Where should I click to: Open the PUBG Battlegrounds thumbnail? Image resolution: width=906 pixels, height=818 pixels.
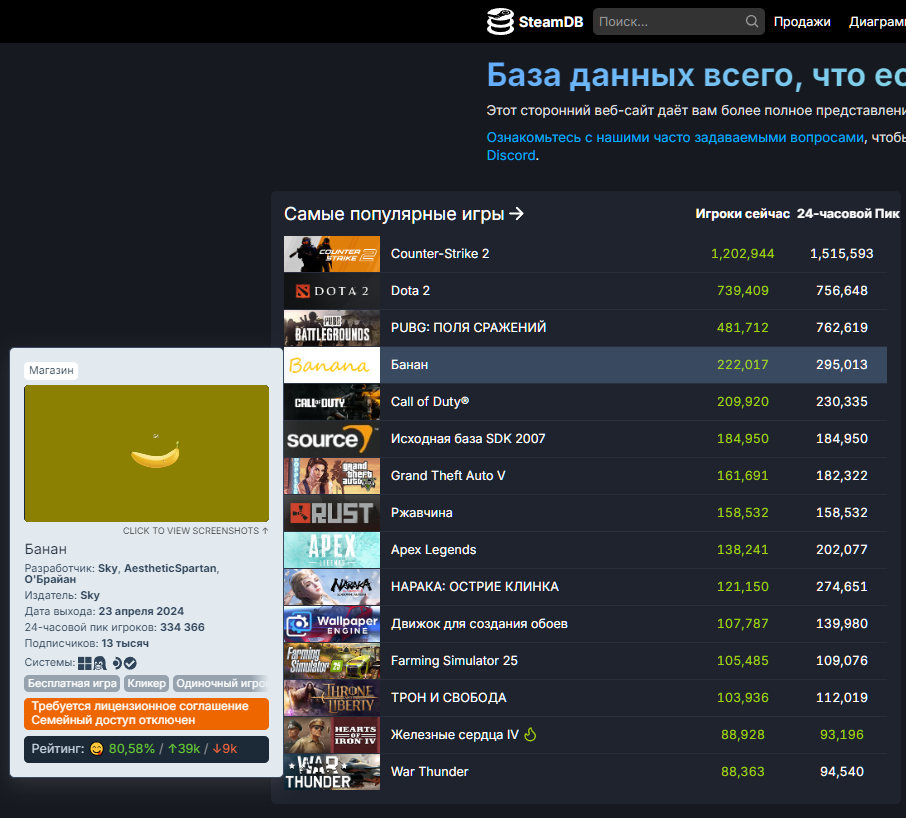pos(332,328)
